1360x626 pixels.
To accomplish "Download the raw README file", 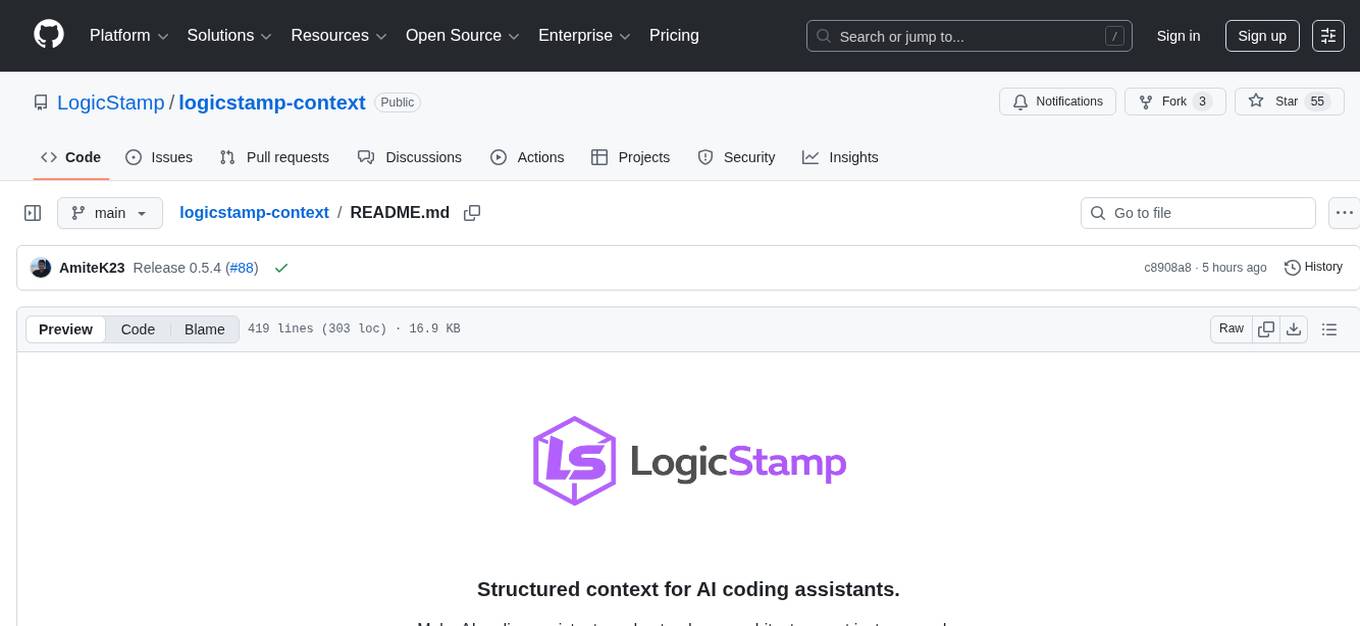I will [x=1294, y=328].
